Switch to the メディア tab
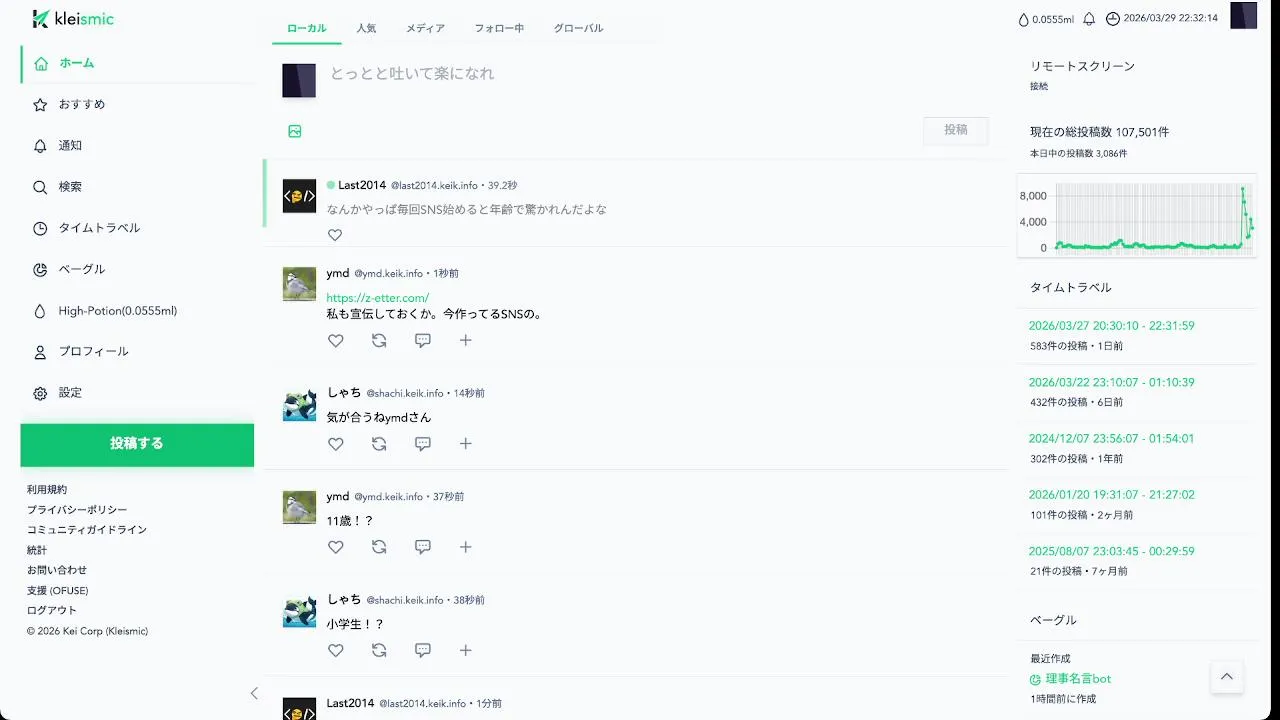This screenshot has height=720, width=1280. [x=425, y=28]
